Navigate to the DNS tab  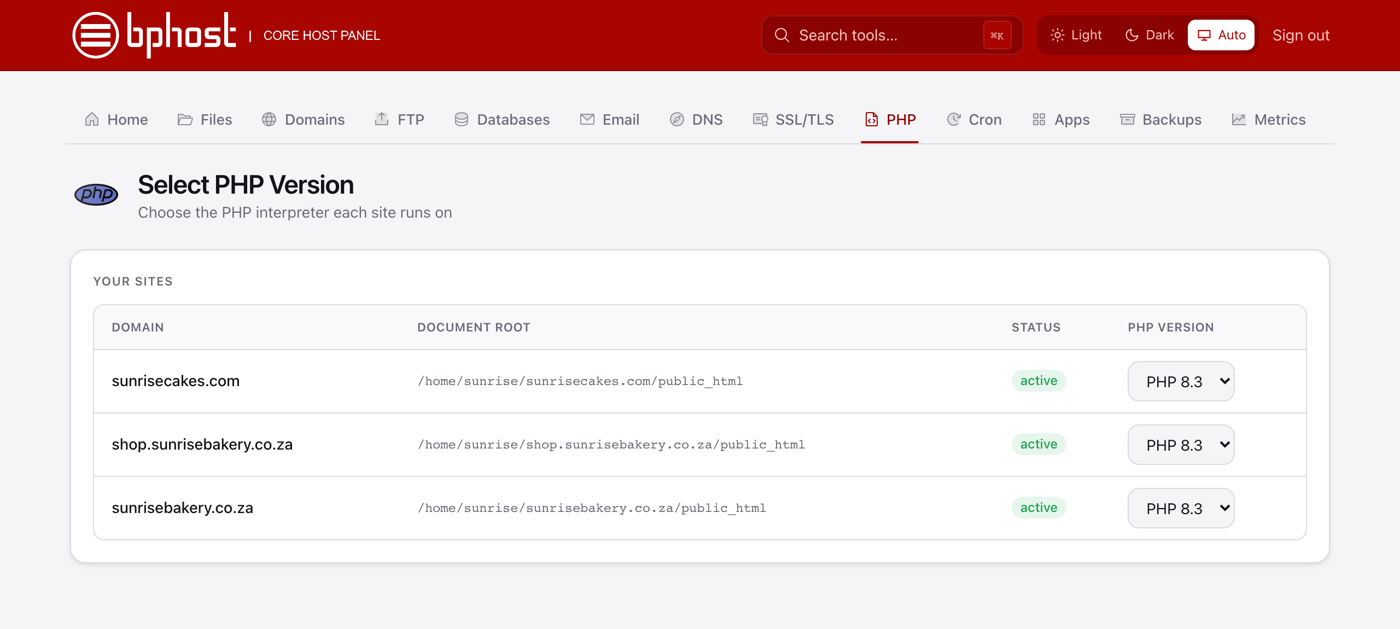coord(696,119)
